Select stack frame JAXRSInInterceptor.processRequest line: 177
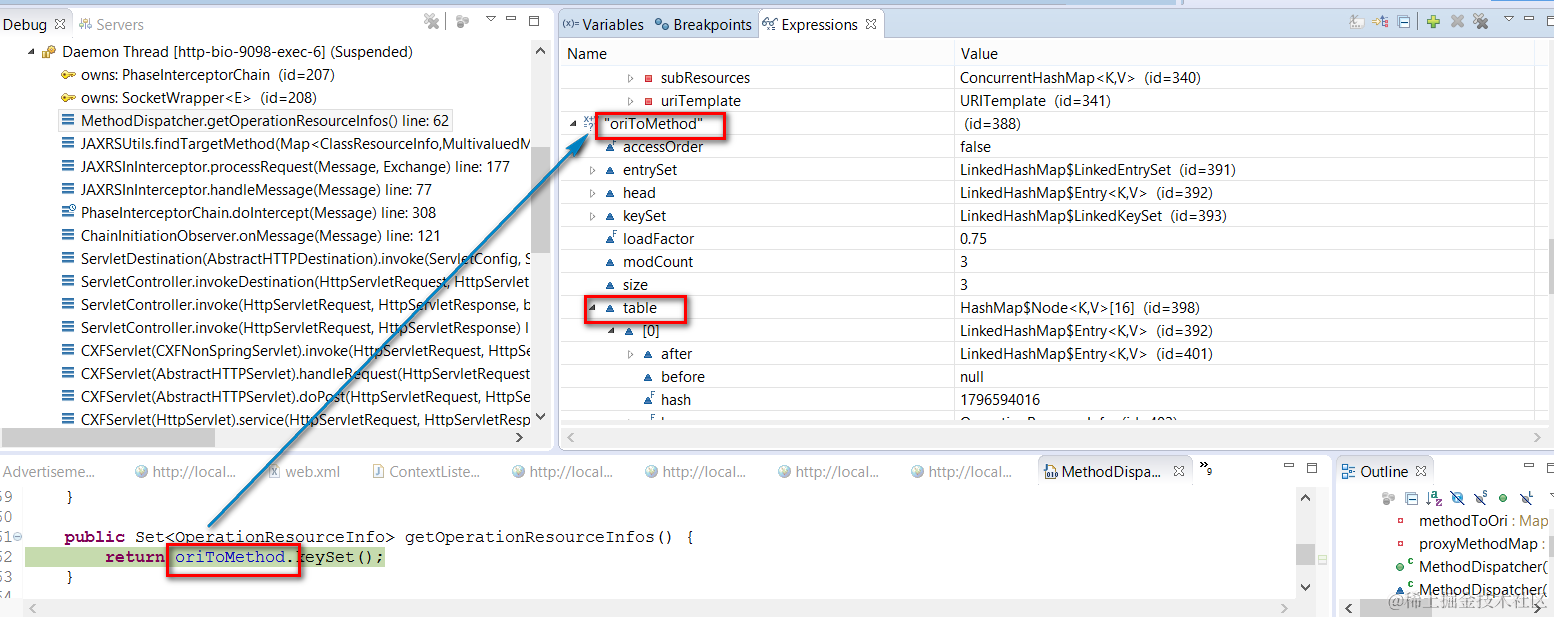Screen dimensions: 1554x617 pyautogui.click(x=285, y=166)
